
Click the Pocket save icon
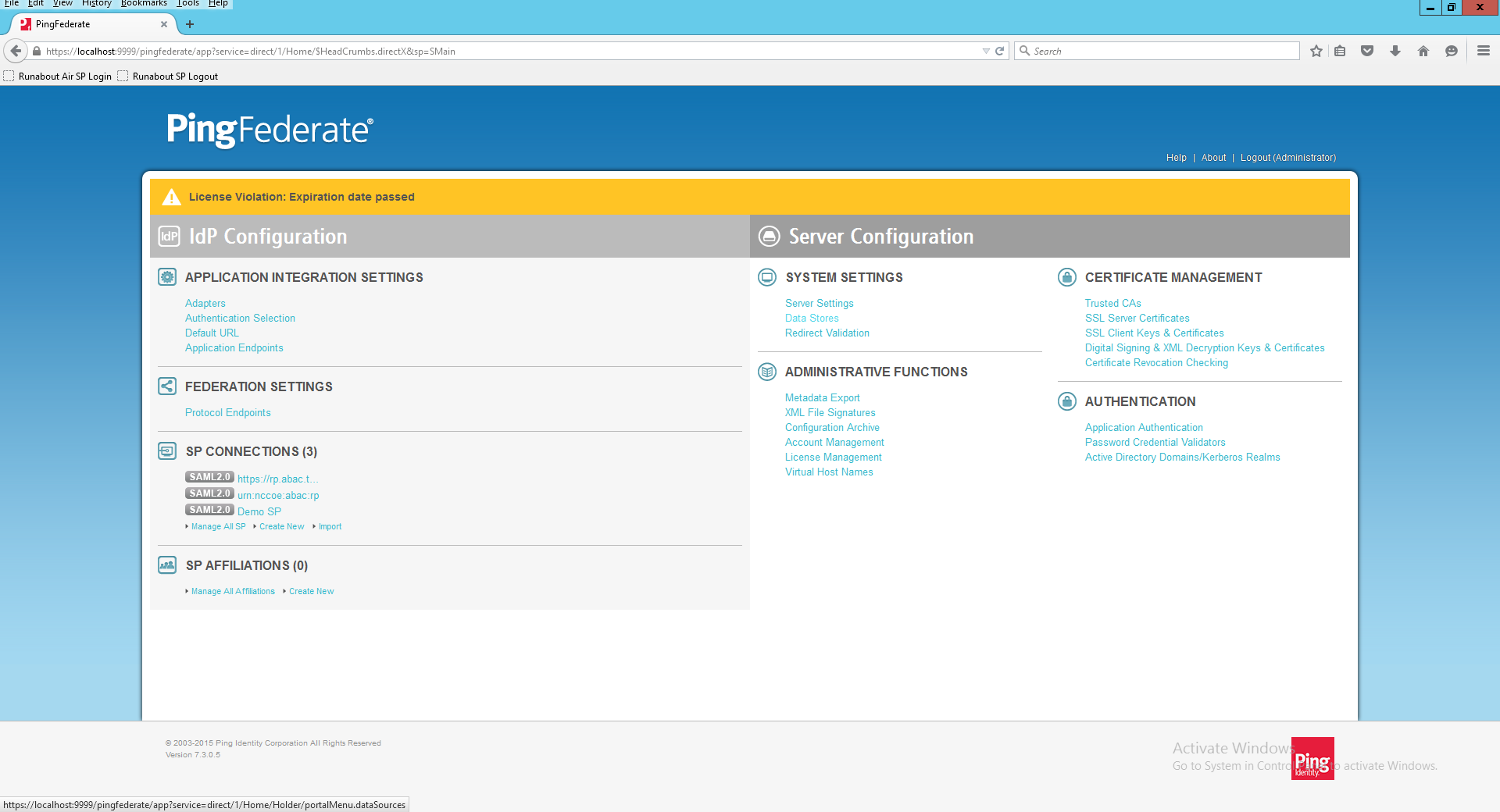(1367, 51)
